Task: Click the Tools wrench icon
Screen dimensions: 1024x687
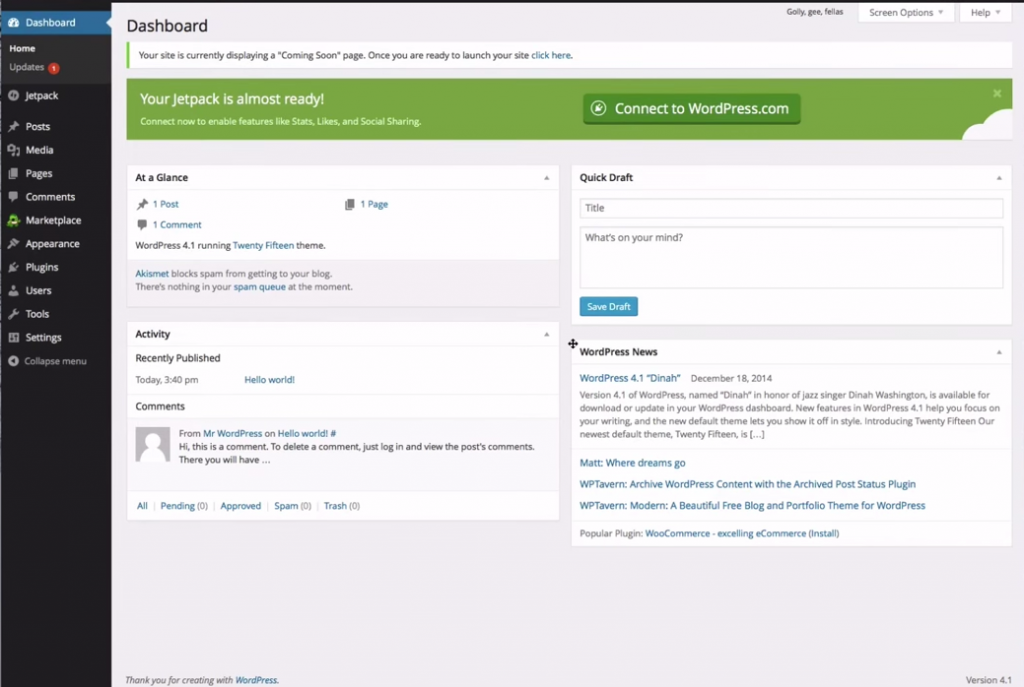Action: click(13, 314)
